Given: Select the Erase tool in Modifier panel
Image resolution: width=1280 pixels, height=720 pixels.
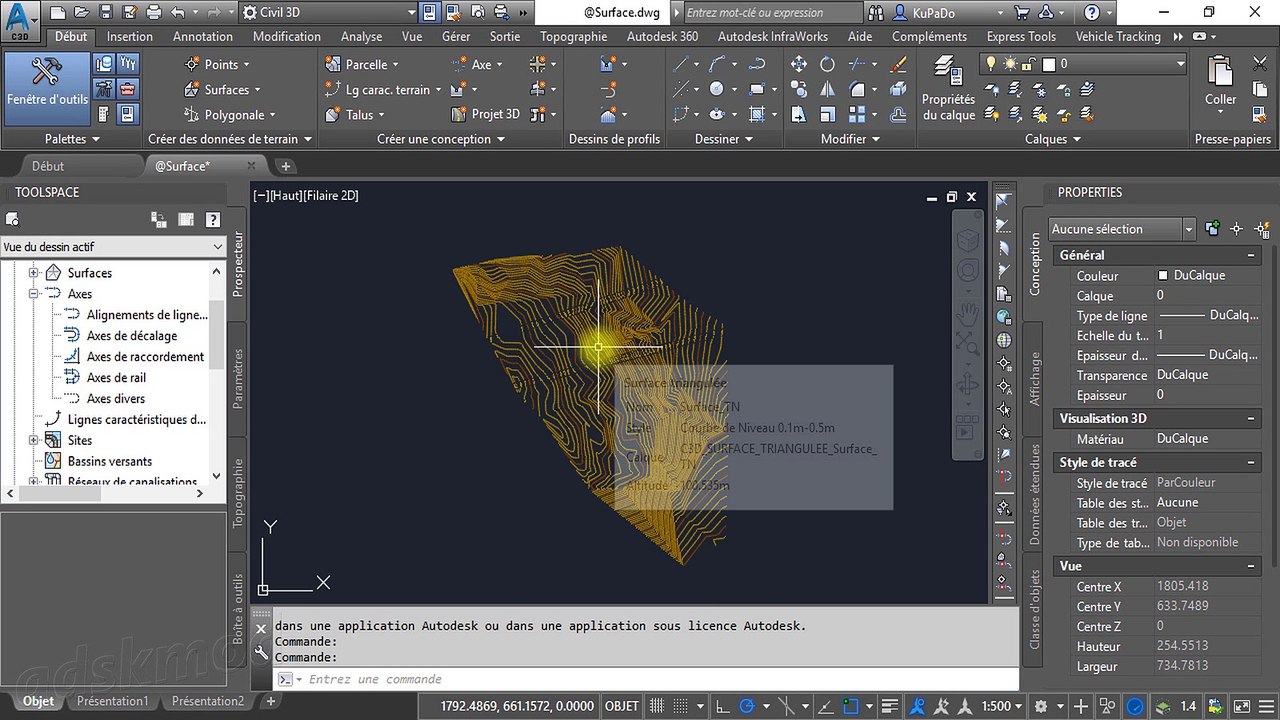Looking at the screenshot, I should point(898,64).
